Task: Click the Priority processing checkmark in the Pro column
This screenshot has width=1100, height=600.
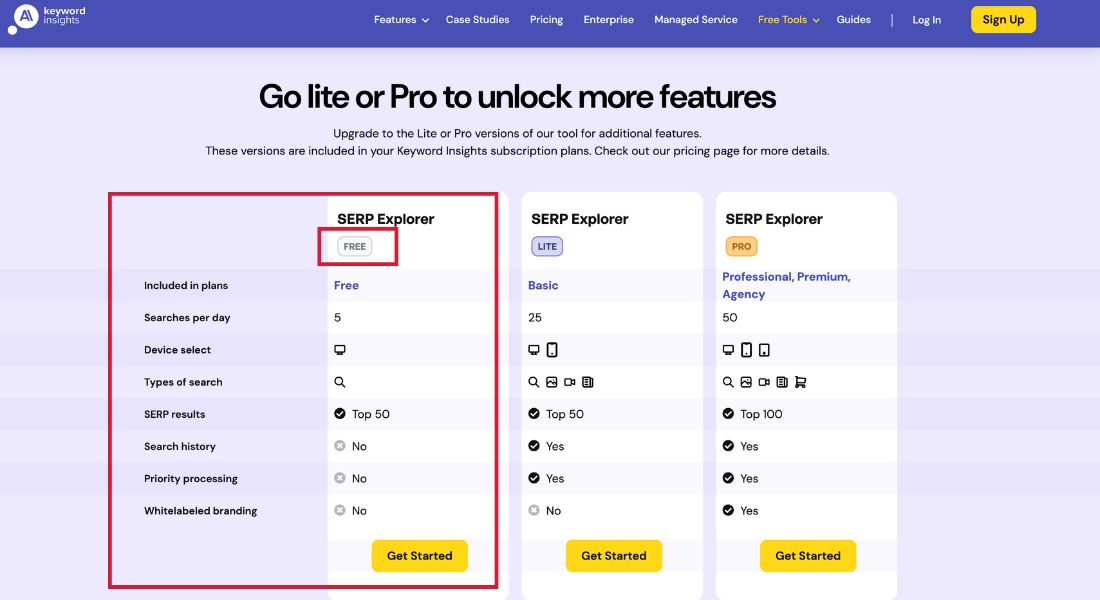Action: [728, 478]
